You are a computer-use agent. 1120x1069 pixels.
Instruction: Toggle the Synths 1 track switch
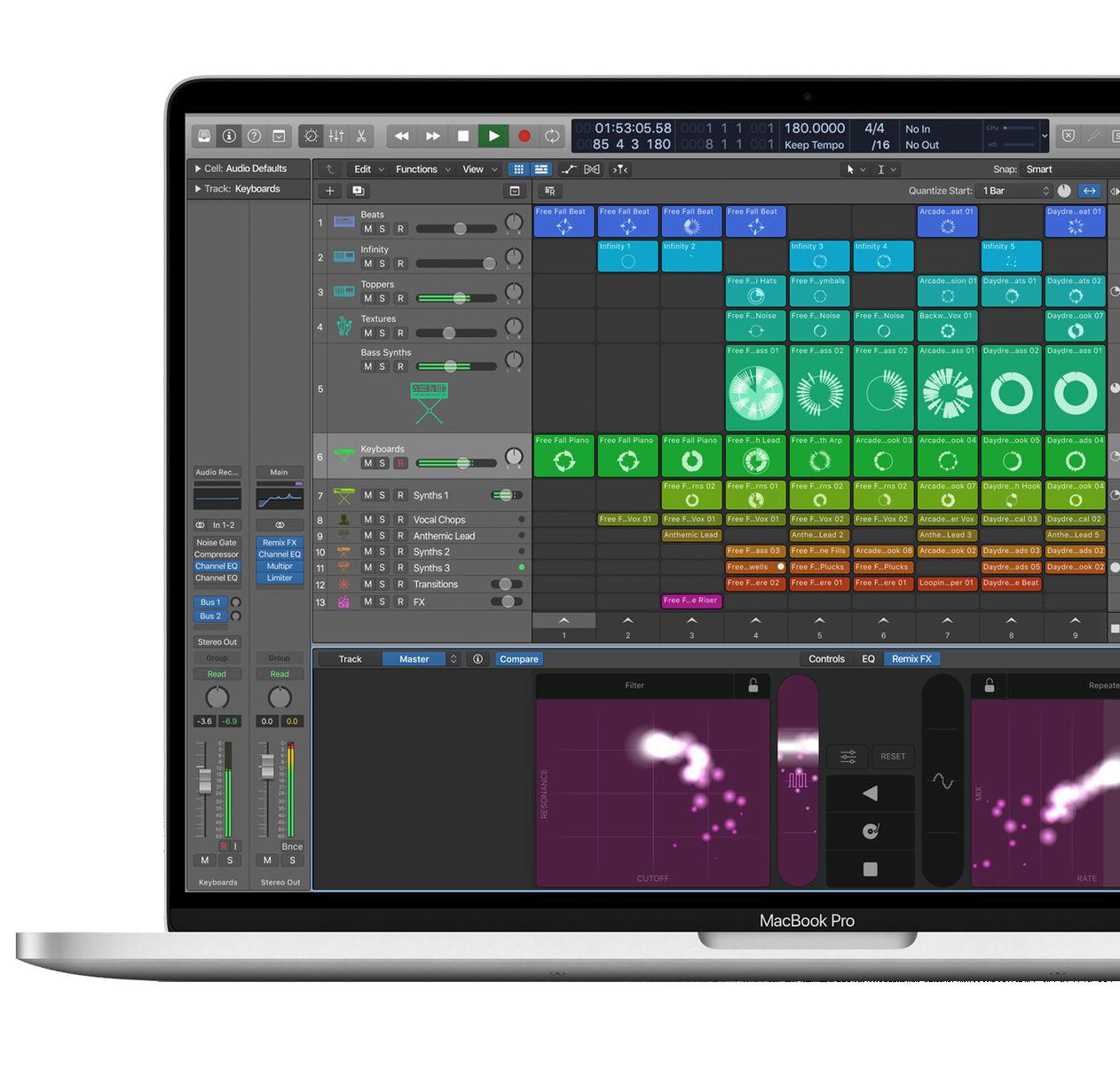pos(507,495)
